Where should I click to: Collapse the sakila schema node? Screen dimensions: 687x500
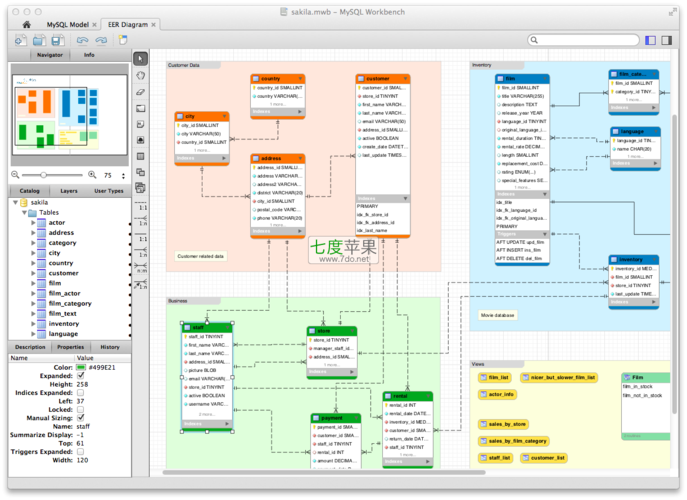pos(15,202)
